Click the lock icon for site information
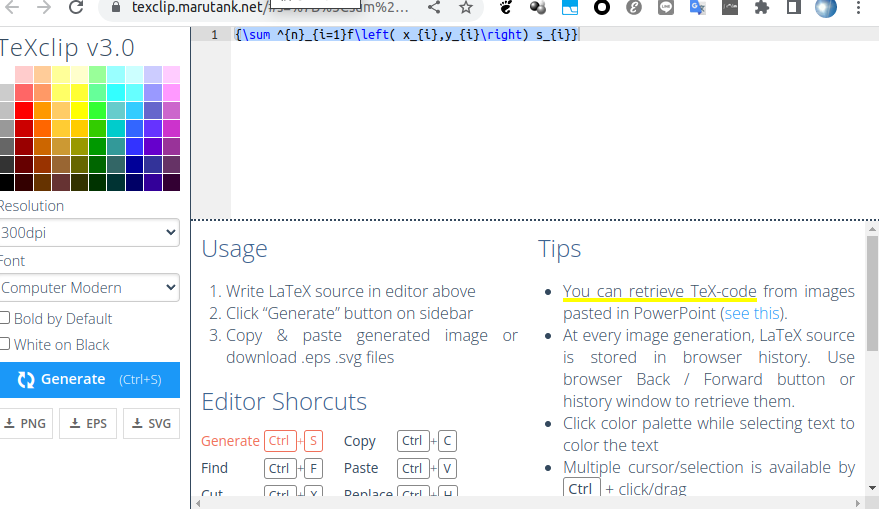This screenshot has width=879, height=509. (116, 7)
